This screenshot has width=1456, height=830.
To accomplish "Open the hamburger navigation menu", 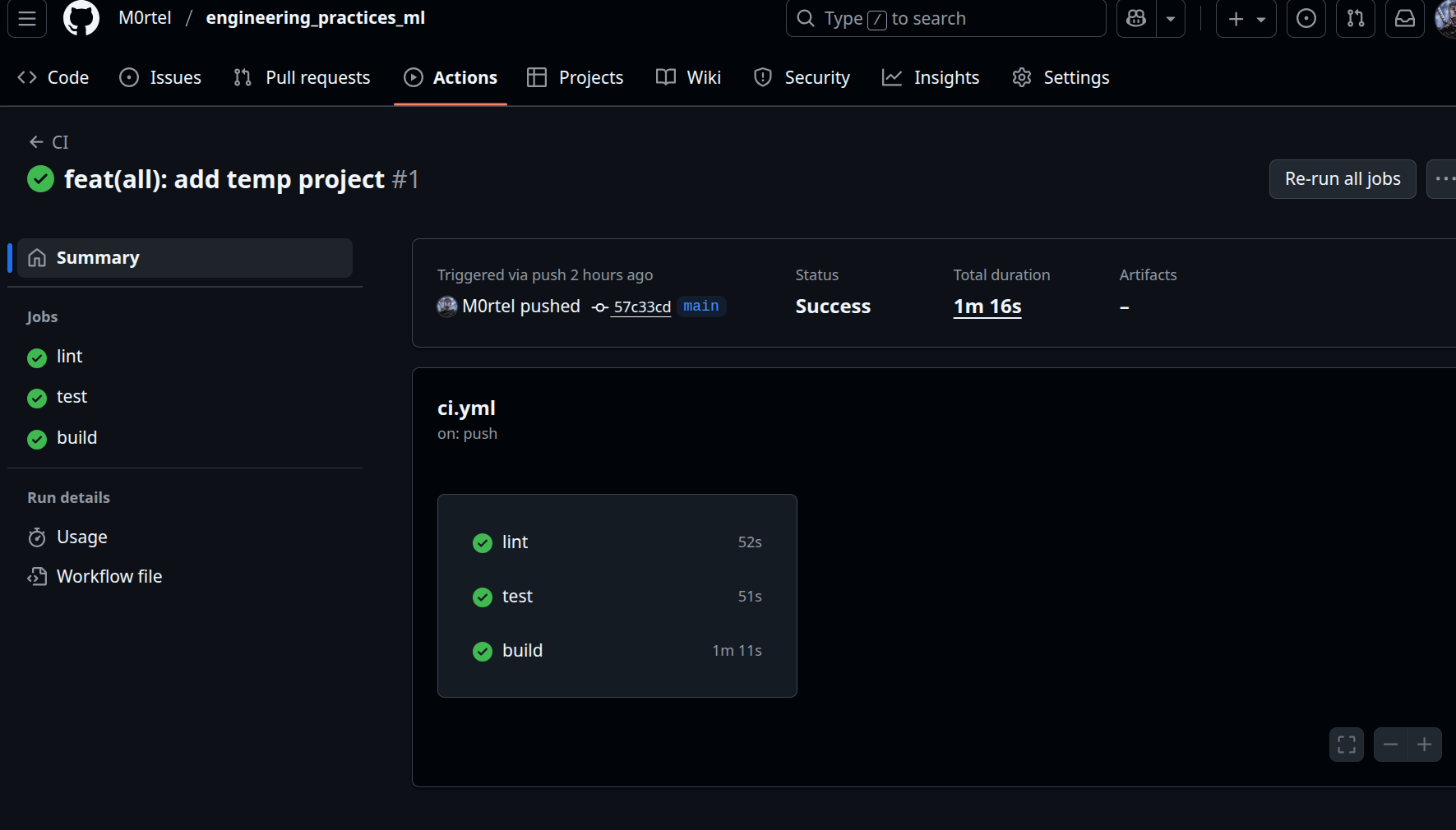I will point(27,18).
